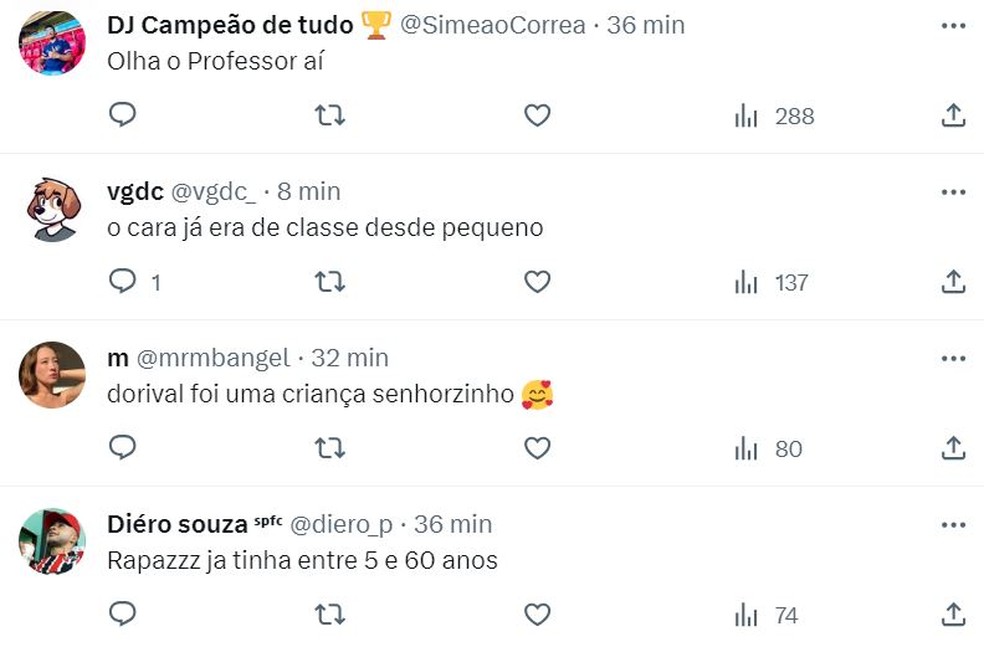The height and width of the screenshot is (647, 984).
Task: Reply to DJ Campeão de tudo's tweet
Action: (122, 116)
